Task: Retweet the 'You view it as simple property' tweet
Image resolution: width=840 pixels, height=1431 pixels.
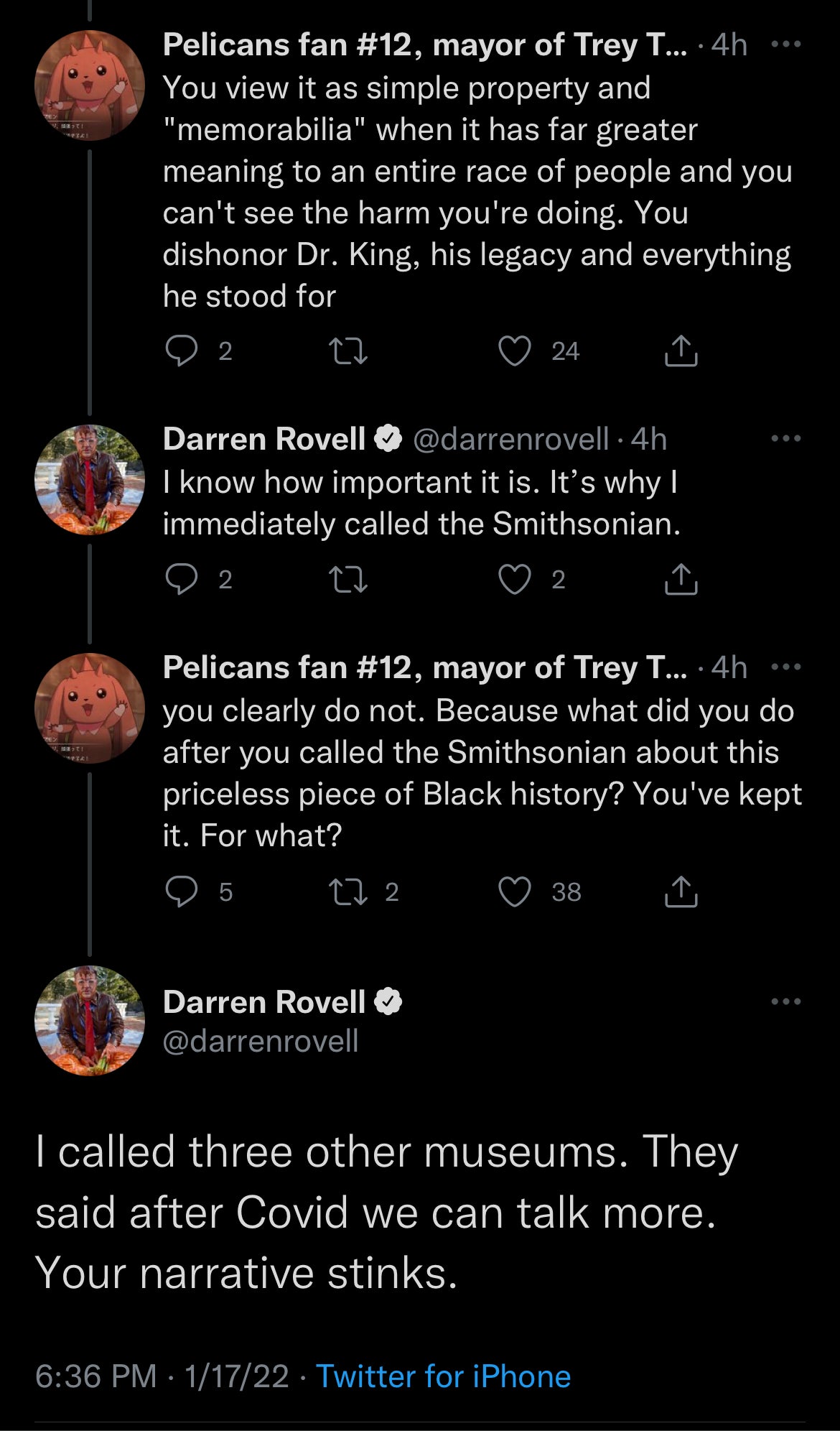Action: 347,351
